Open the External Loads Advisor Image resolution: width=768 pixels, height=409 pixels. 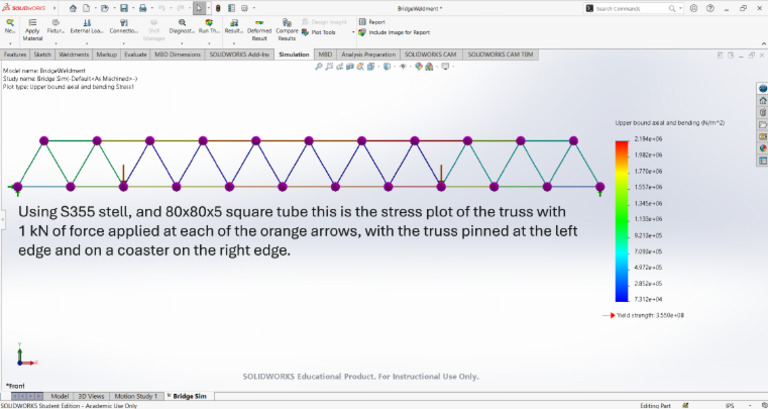coord(87,26)
